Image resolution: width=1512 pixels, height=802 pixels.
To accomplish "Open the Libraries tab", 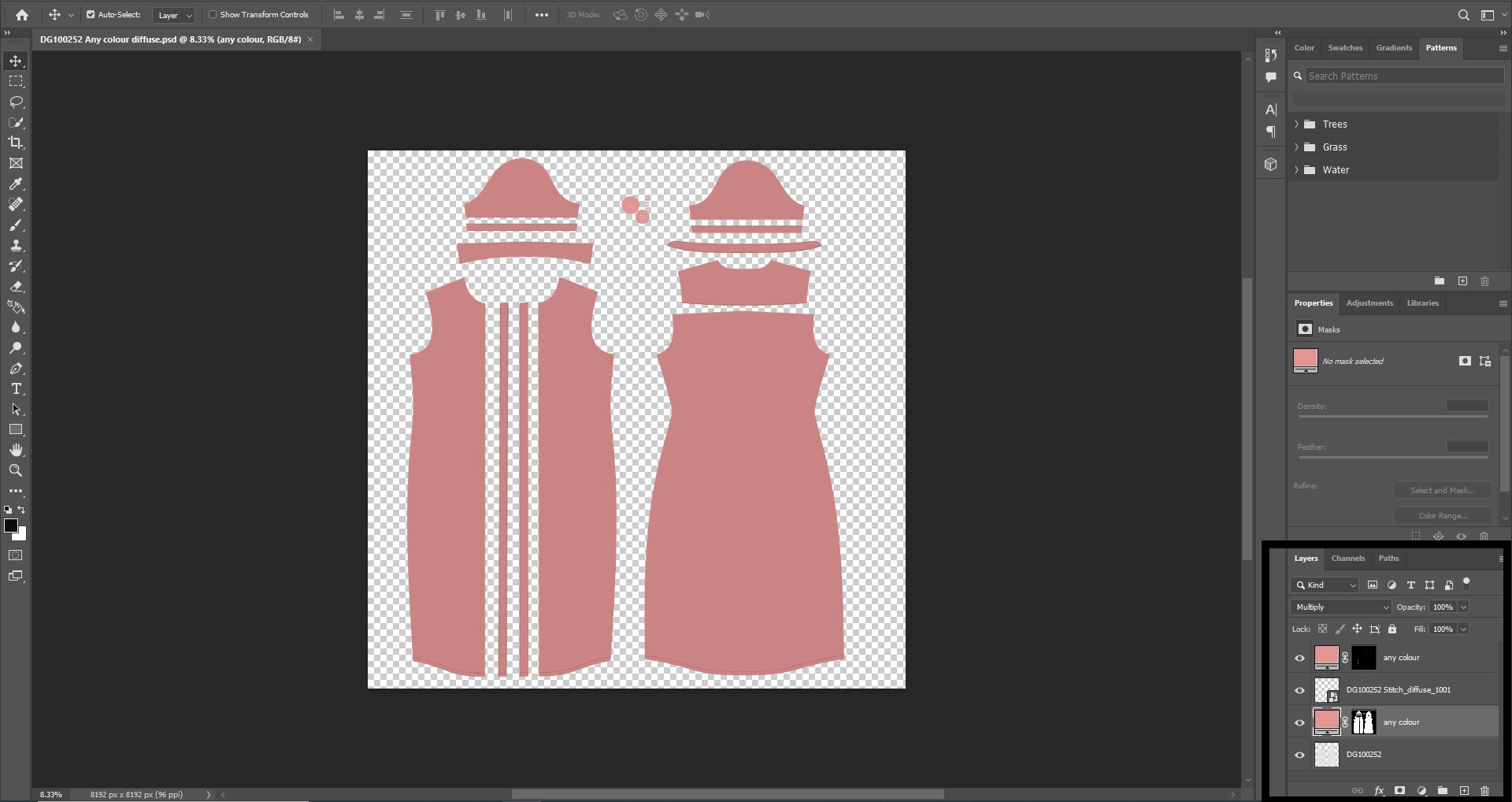I will point(1422,303).
